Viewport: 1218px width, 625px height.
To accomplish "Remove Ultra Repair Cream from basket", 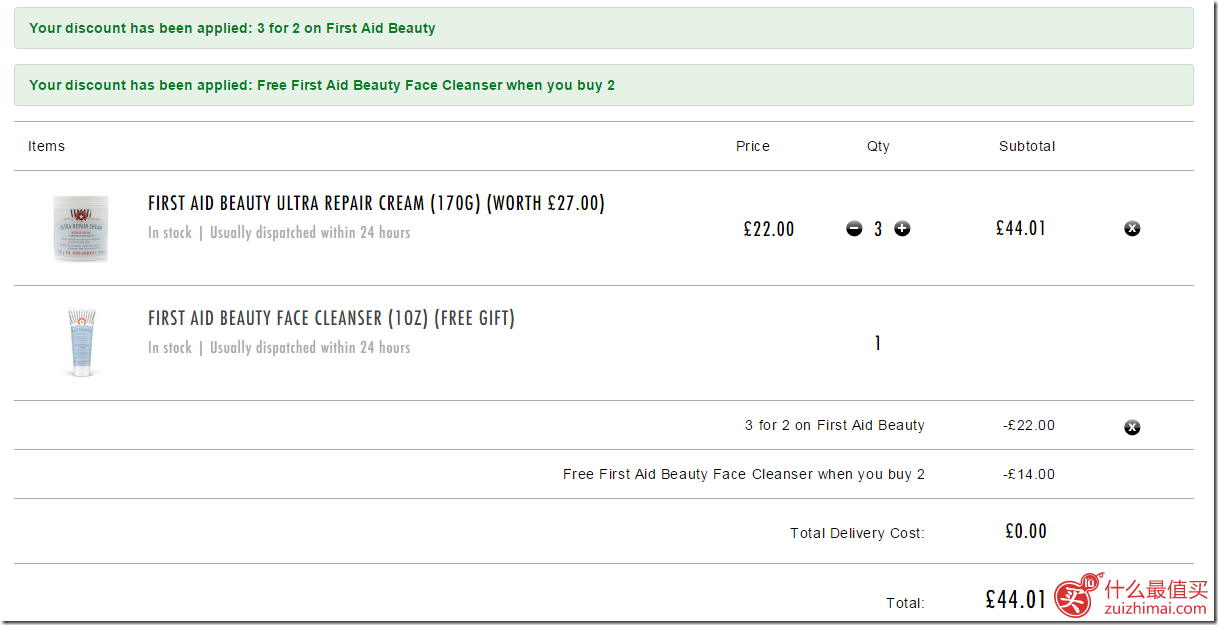I will point(1132,229).
